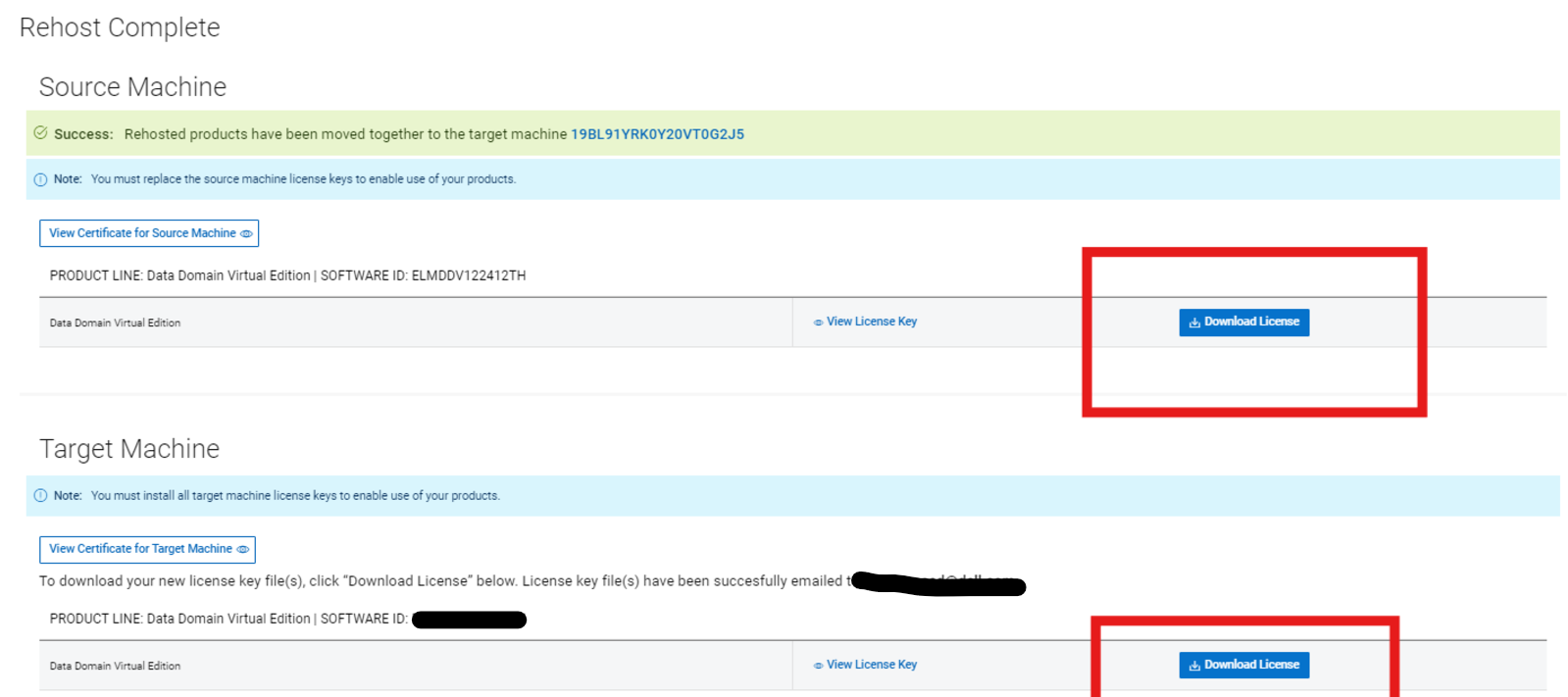Click the Rehost Complete heading
The image size is (1568, 697).
click(x=120, y=27)
